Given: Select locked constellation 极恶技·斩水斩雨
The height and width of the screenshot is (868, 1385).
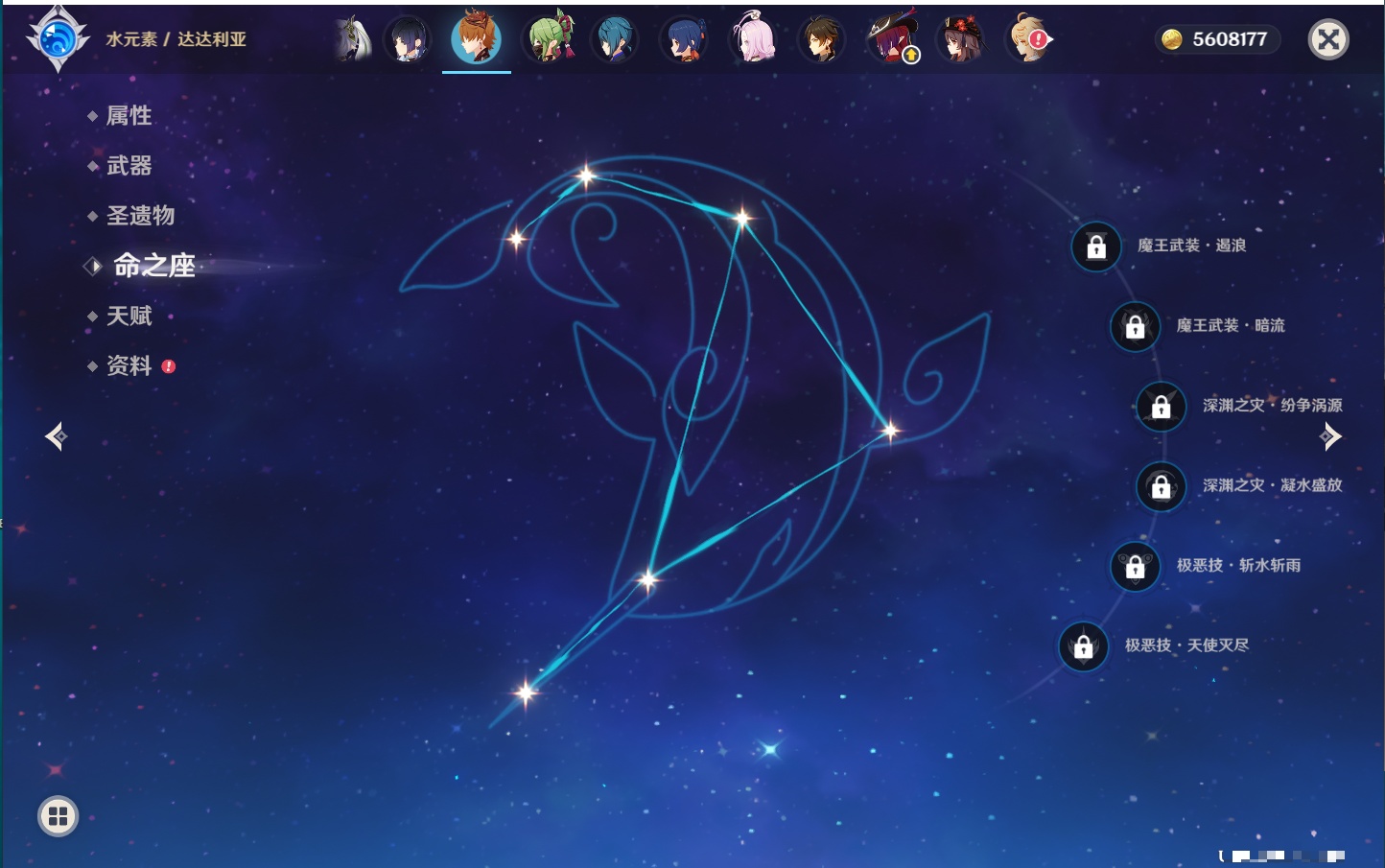Looking at the screenshot, I should [x=1136, y=566].
